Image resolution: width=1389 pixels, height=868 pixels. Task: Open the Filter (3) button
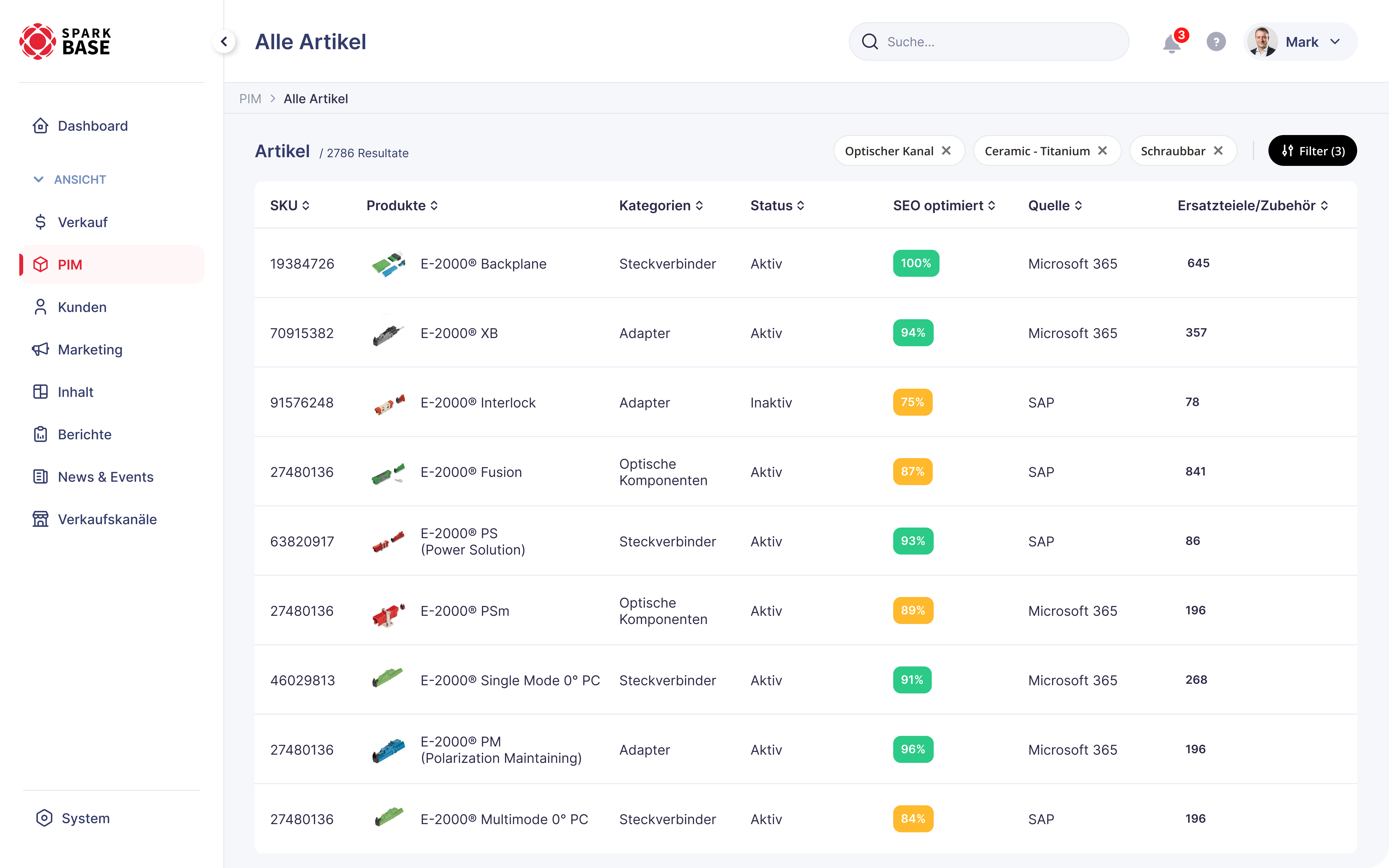pos(1313,150)
